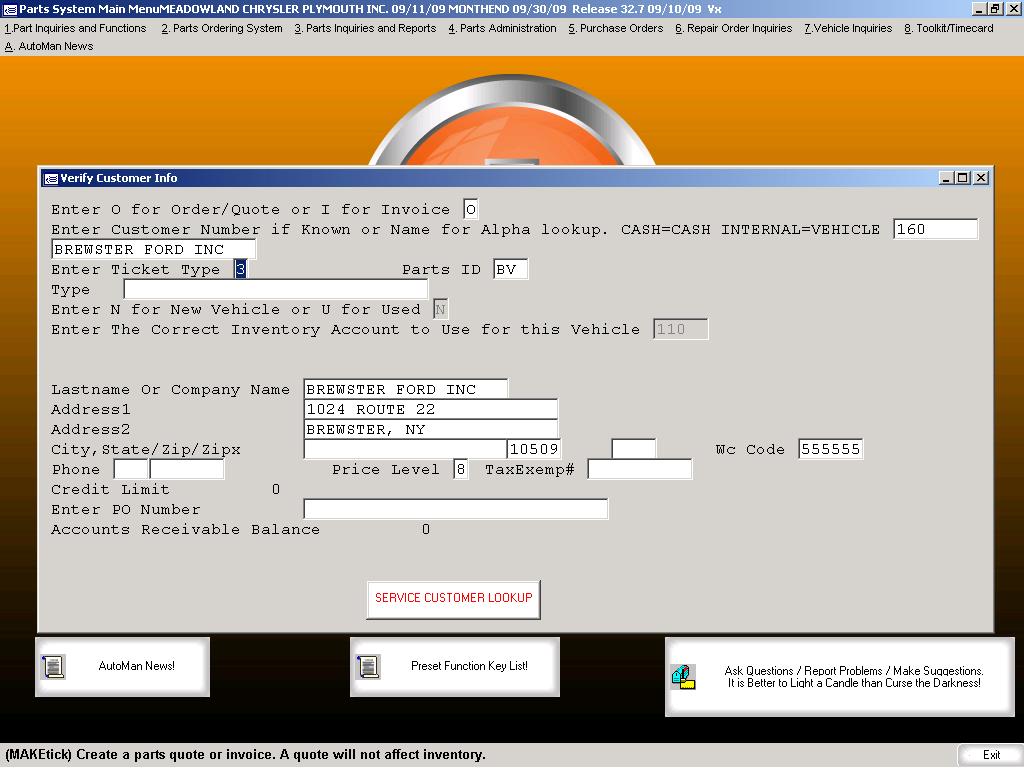Click the Preset Function Key List button
Image resolution: width=1024 pixels, height=768 pixels.
[x=469, y=666]
